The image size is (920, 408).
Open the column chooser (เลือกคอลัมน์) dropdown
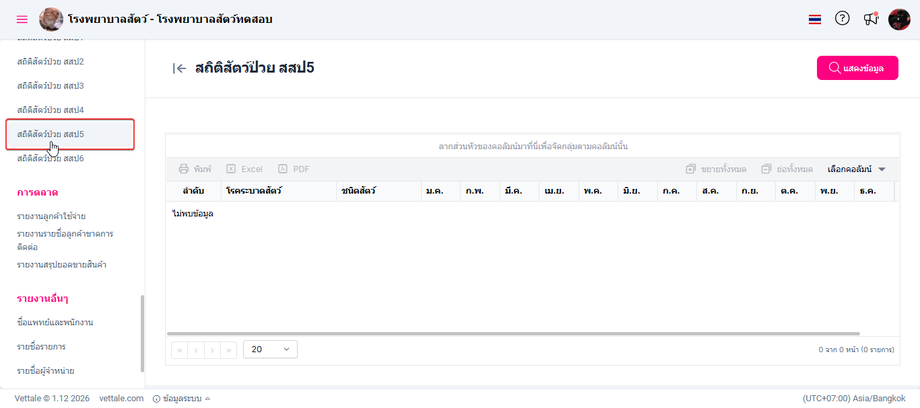point(857,169)
